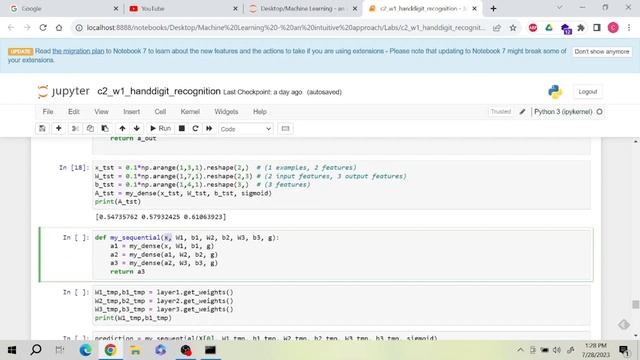This screenshot has height=360, width=640.
Task: Open the Windows Start menu
Action: tap(12, 350)
